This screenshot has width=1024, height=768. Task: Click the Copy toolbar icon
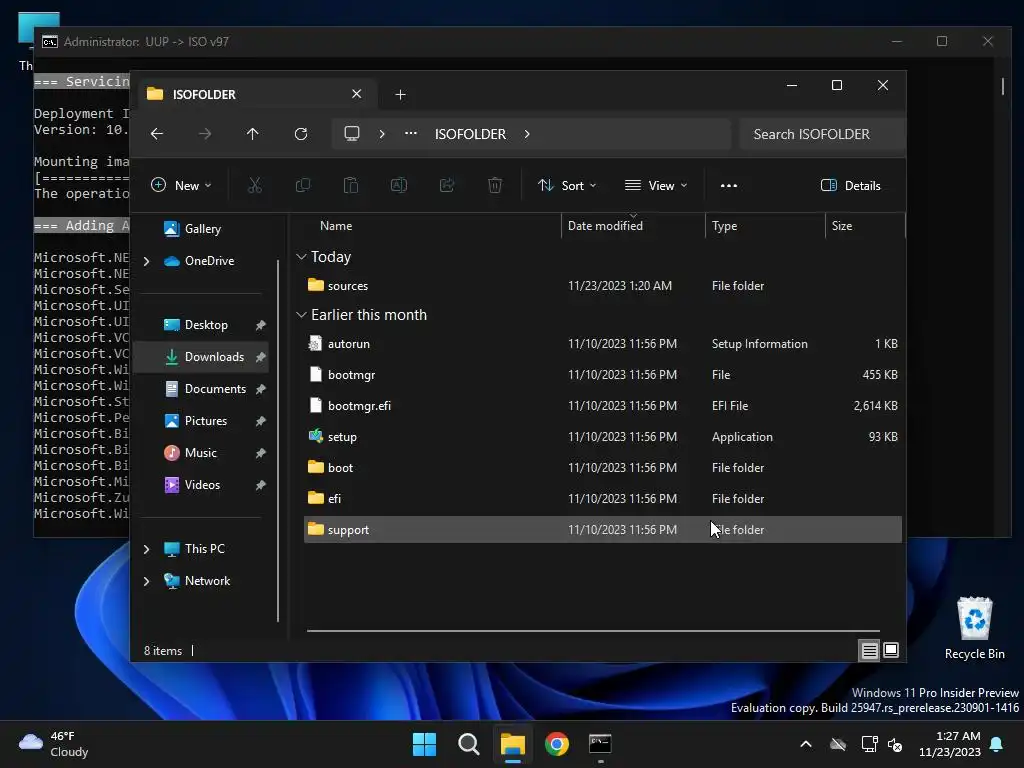[302, 185]
